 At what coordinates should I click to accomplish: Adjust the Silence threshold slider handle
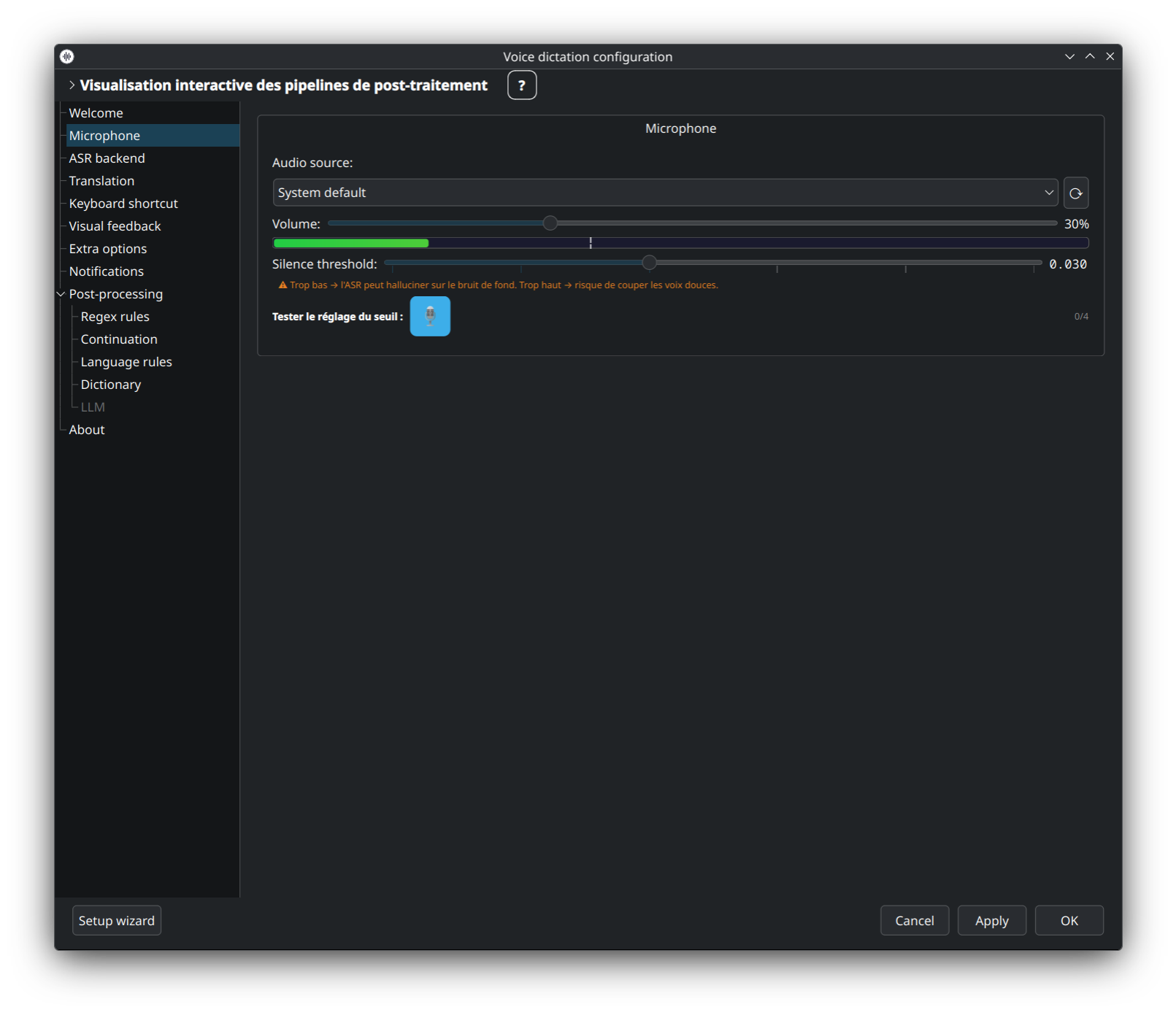[x=649, y=262]
